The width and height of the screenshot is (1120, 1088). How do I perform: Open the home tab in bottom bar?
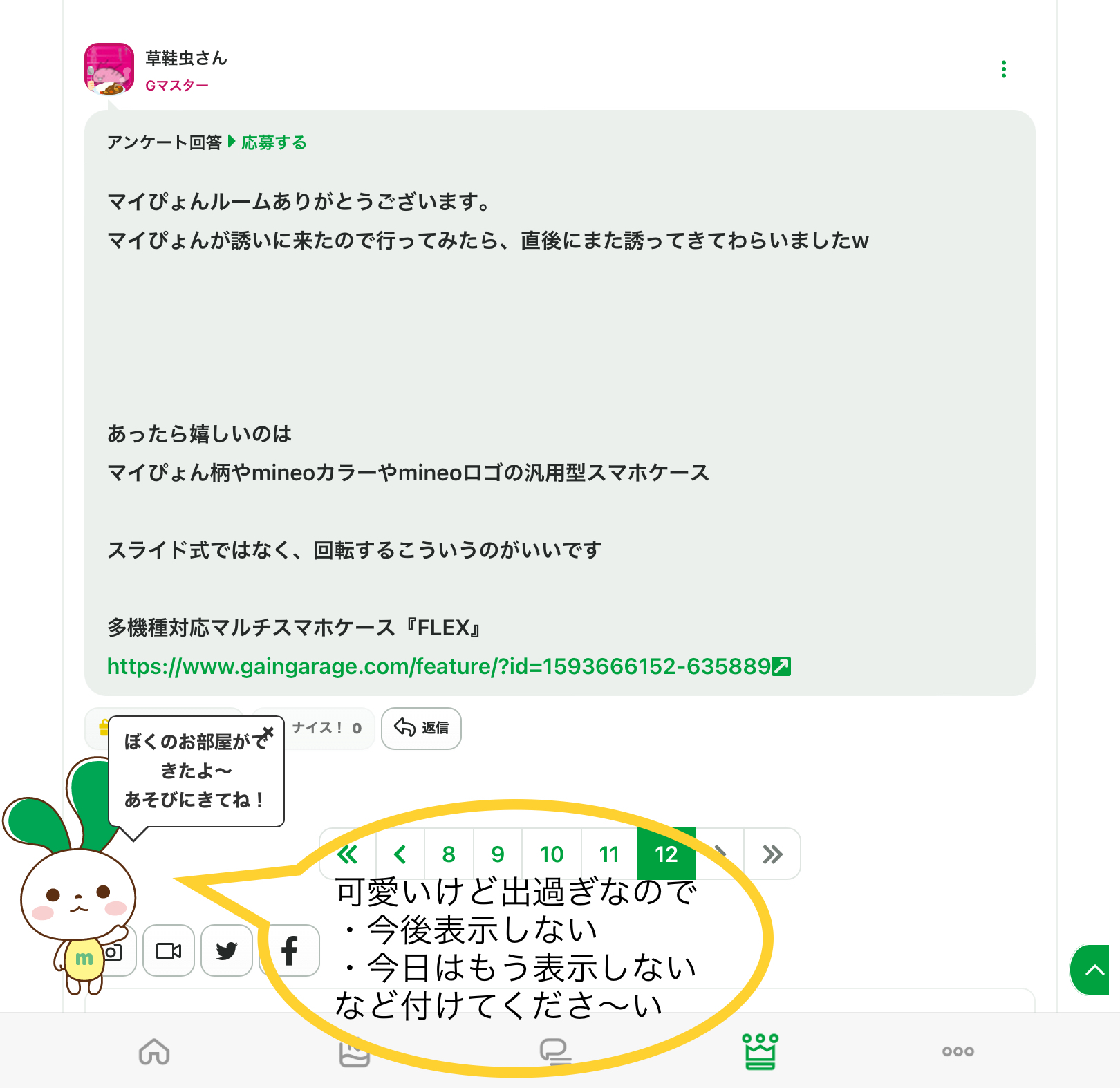tap(154, 1051)
